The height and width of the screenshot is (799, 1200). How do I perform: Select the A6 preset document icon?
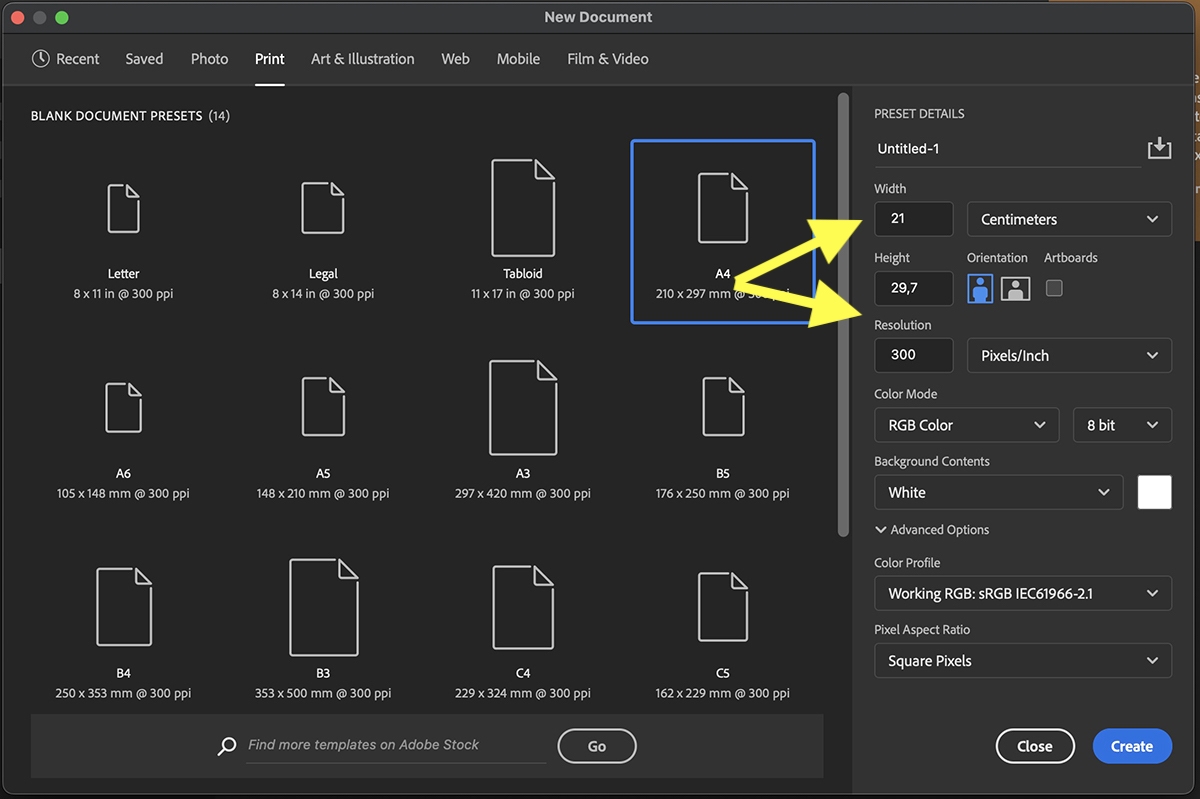123,408
